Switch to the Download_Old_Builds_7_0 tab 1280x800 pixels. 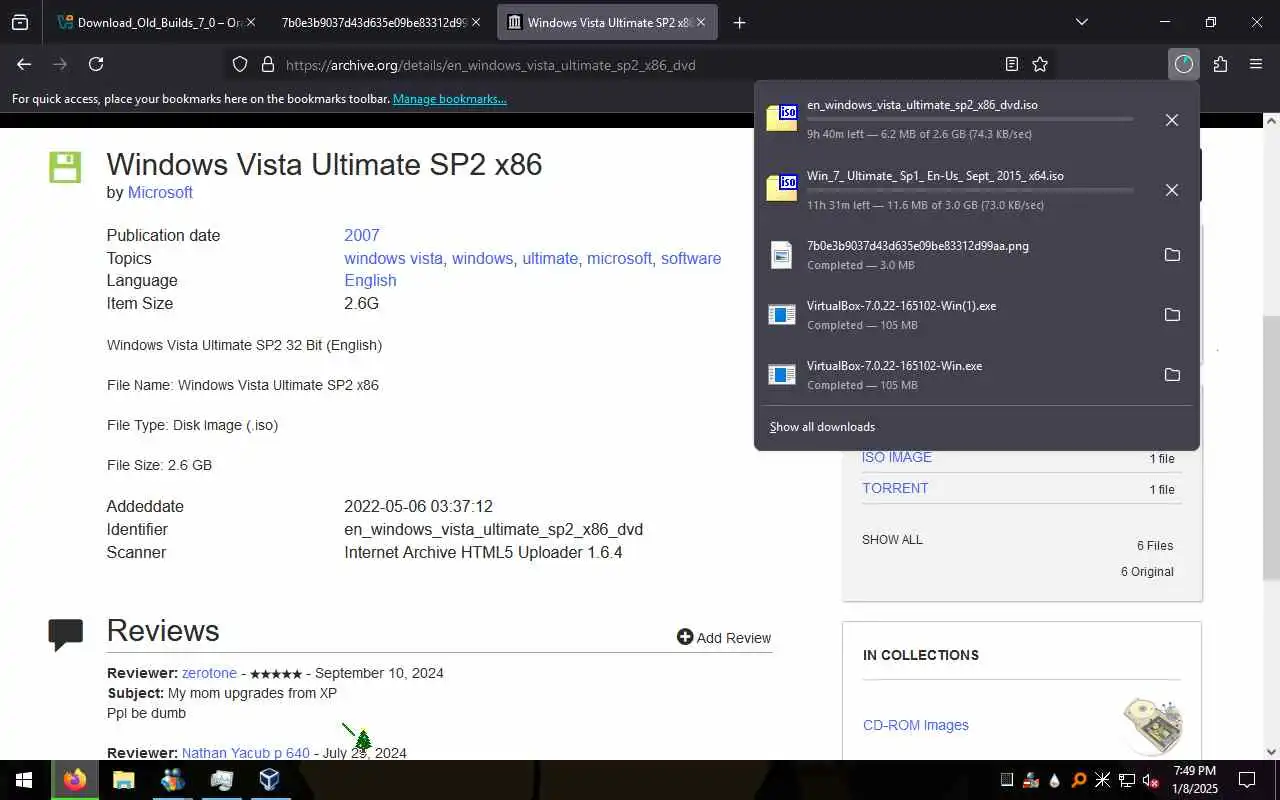[148, 22]
